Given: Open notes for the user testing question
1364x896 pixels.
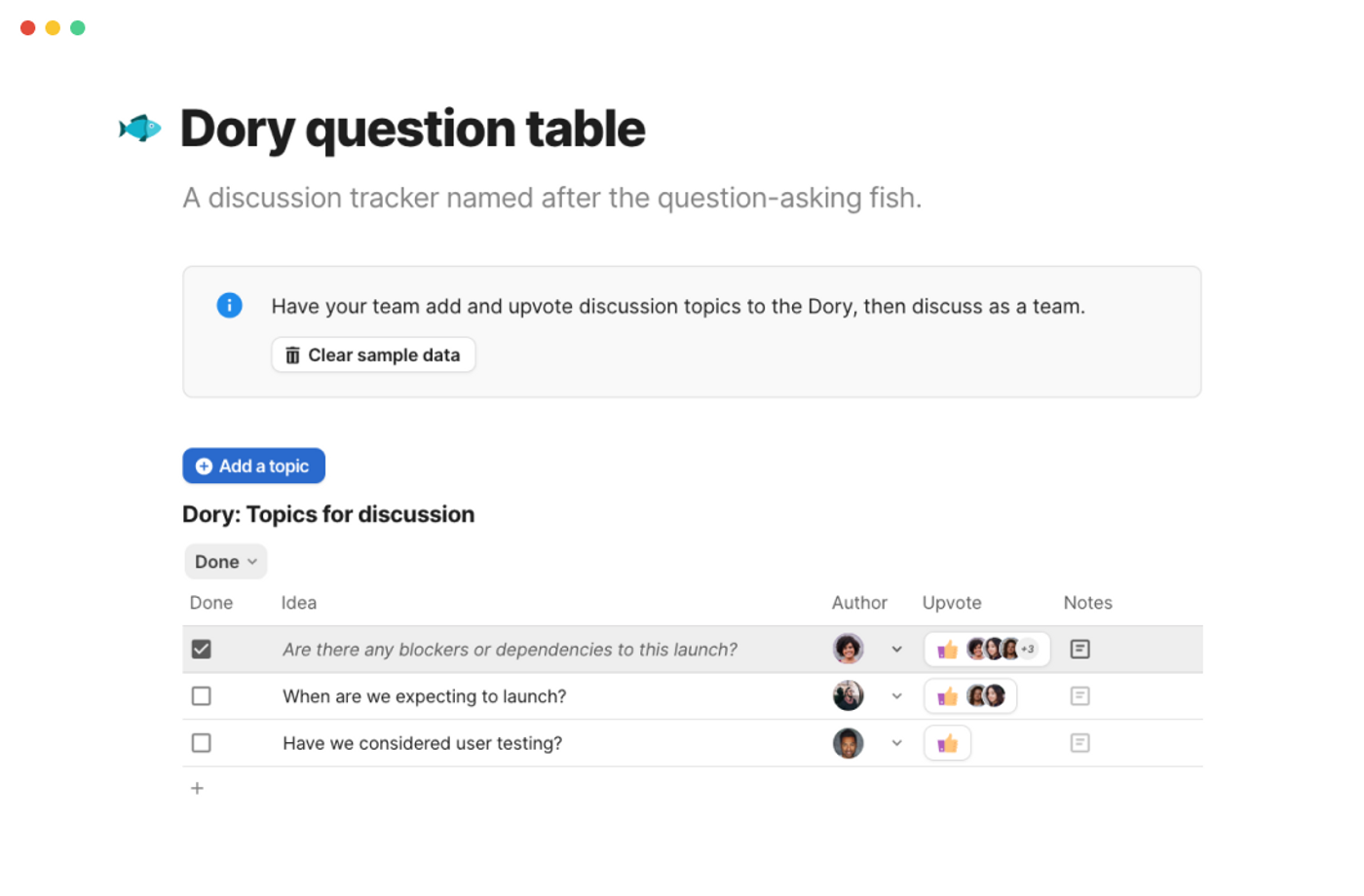Looking at the screenshot, I should (x=1080, y=743).
